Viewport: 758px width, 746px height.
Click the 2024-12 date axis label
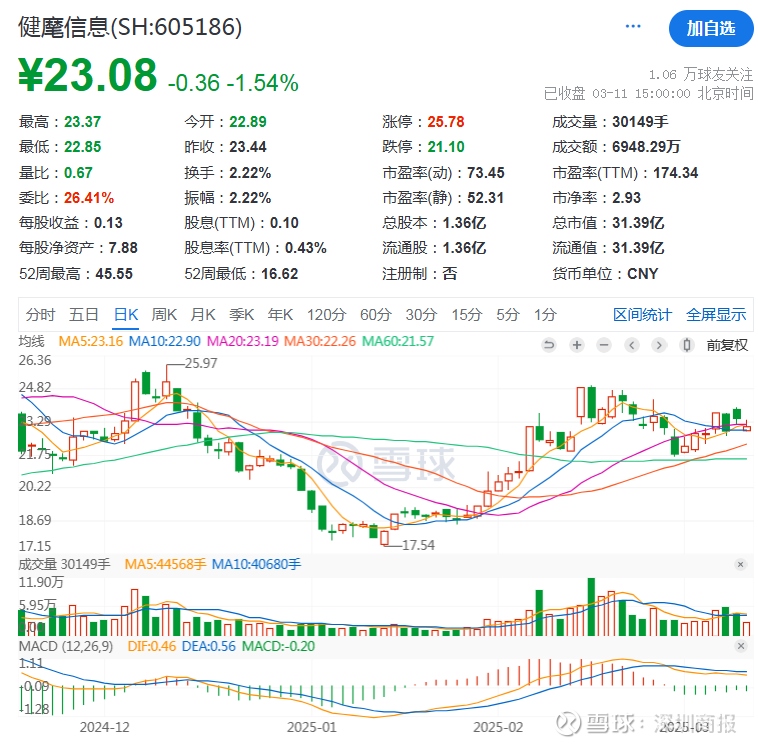click(104, 727)
